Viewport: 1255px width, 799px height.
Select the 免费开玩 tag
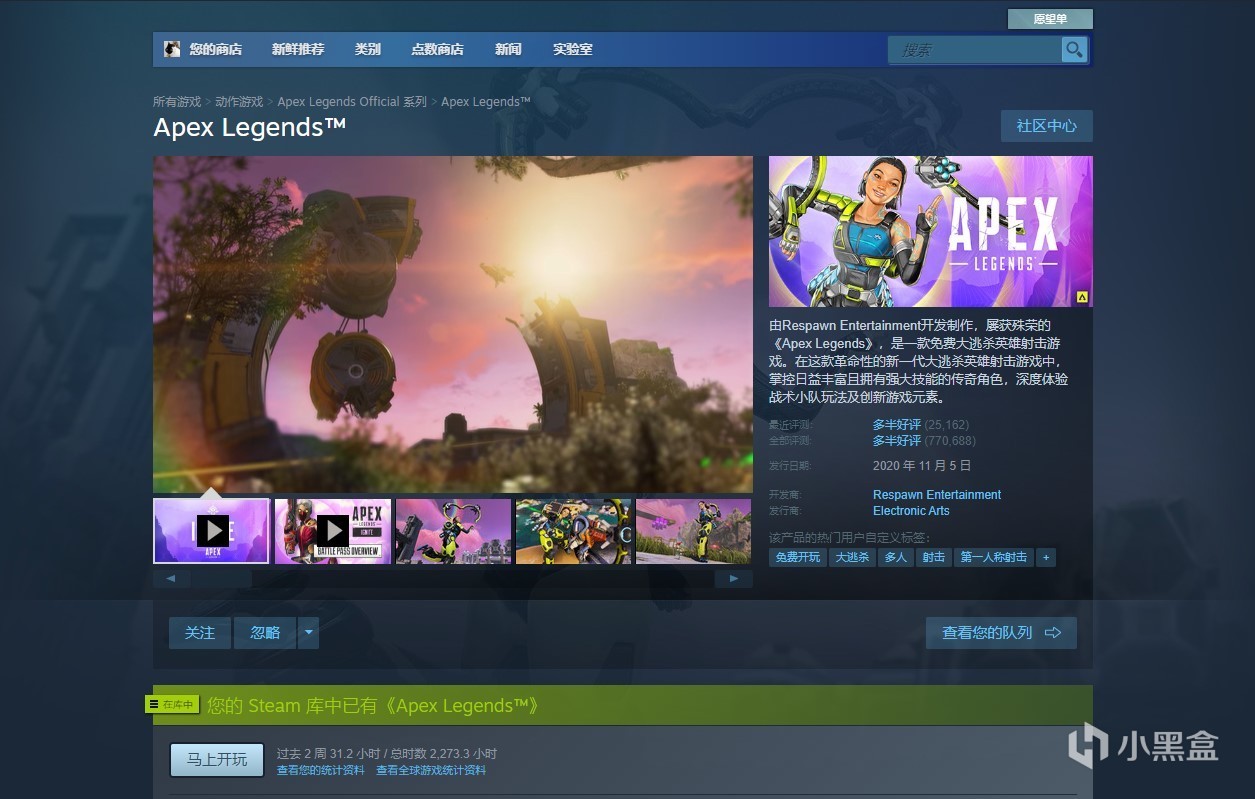tap(798, 557)
